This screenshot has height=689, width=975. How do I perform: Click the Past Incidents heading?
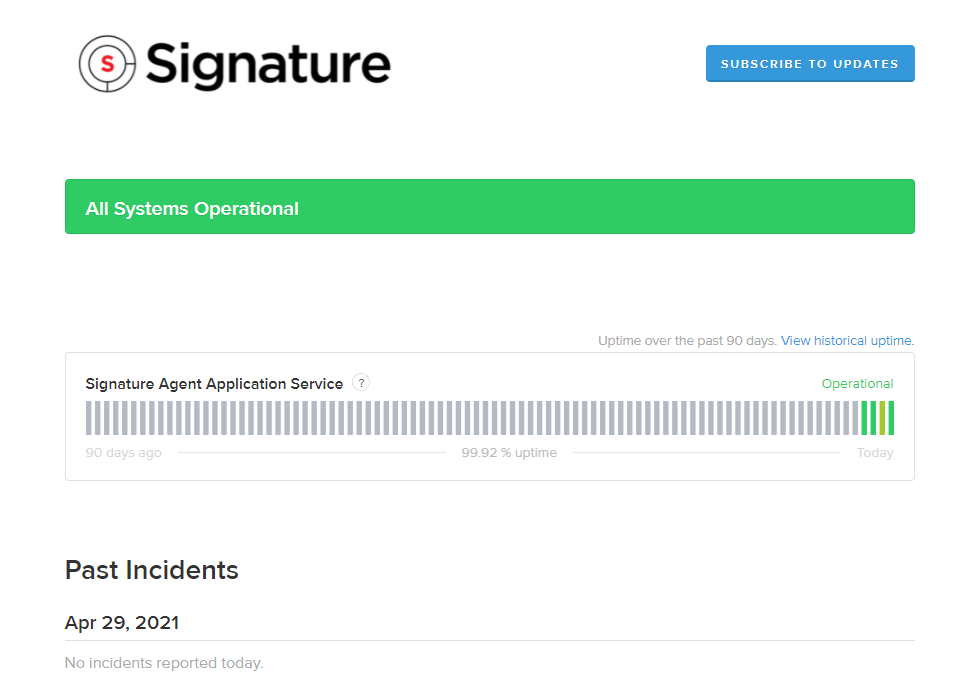pos(152,571)
